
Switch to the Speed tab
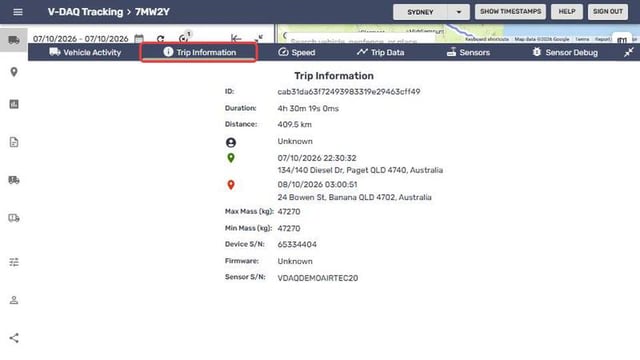[x=297, y=52]
